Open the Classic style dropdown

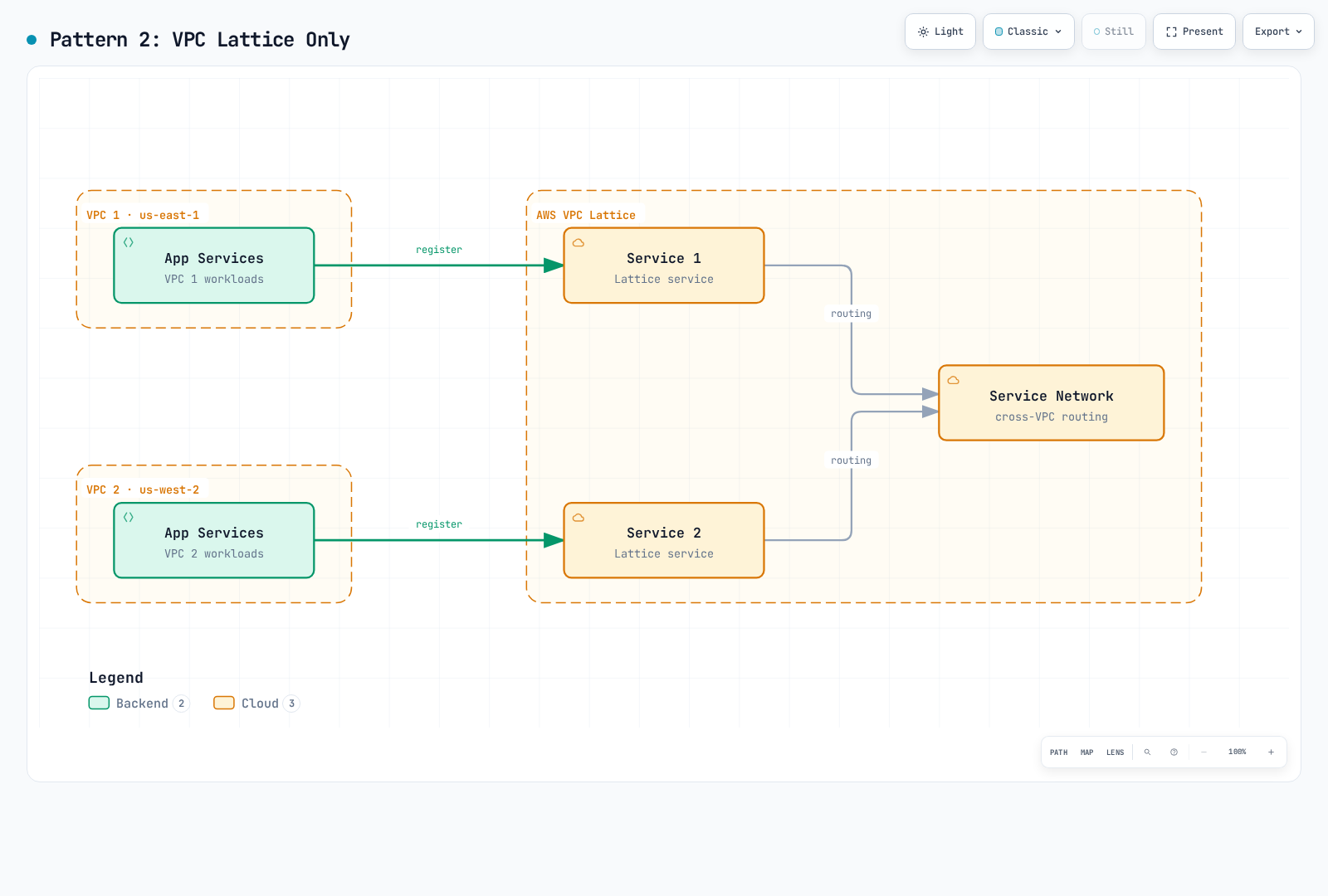coord(1028,32)
